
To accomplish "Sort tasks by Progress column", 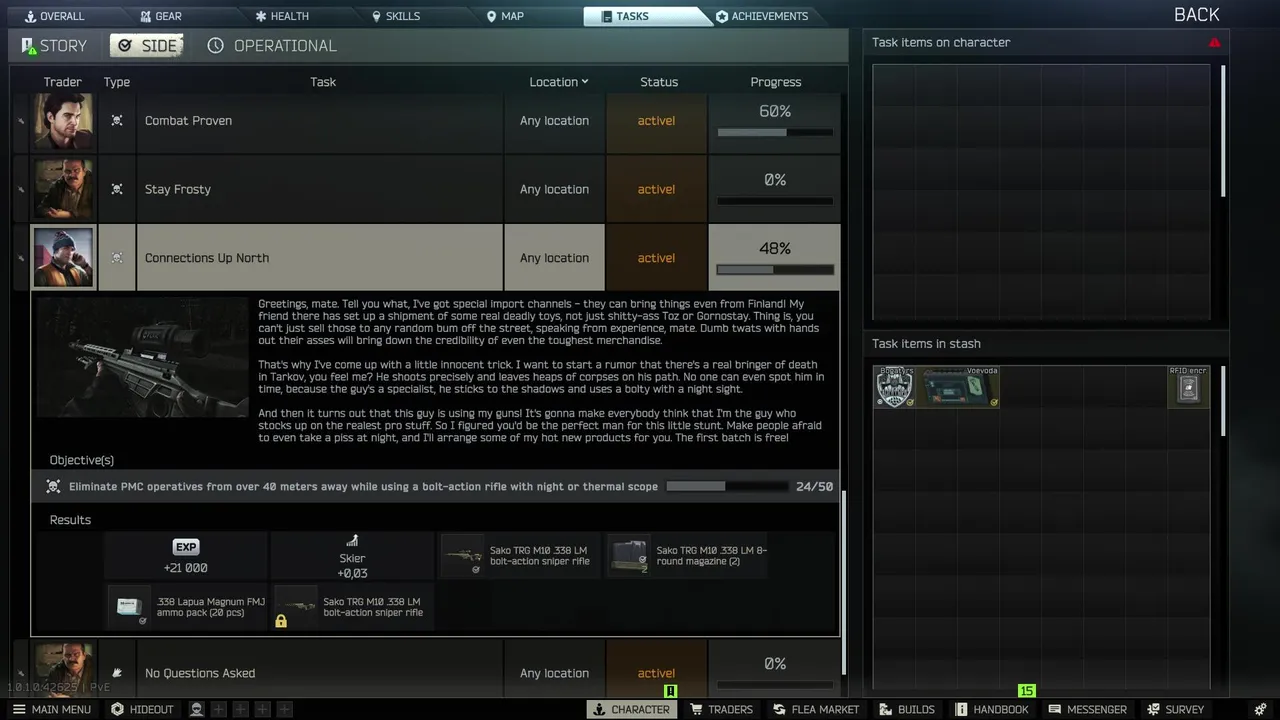I will tap(775, 82).
